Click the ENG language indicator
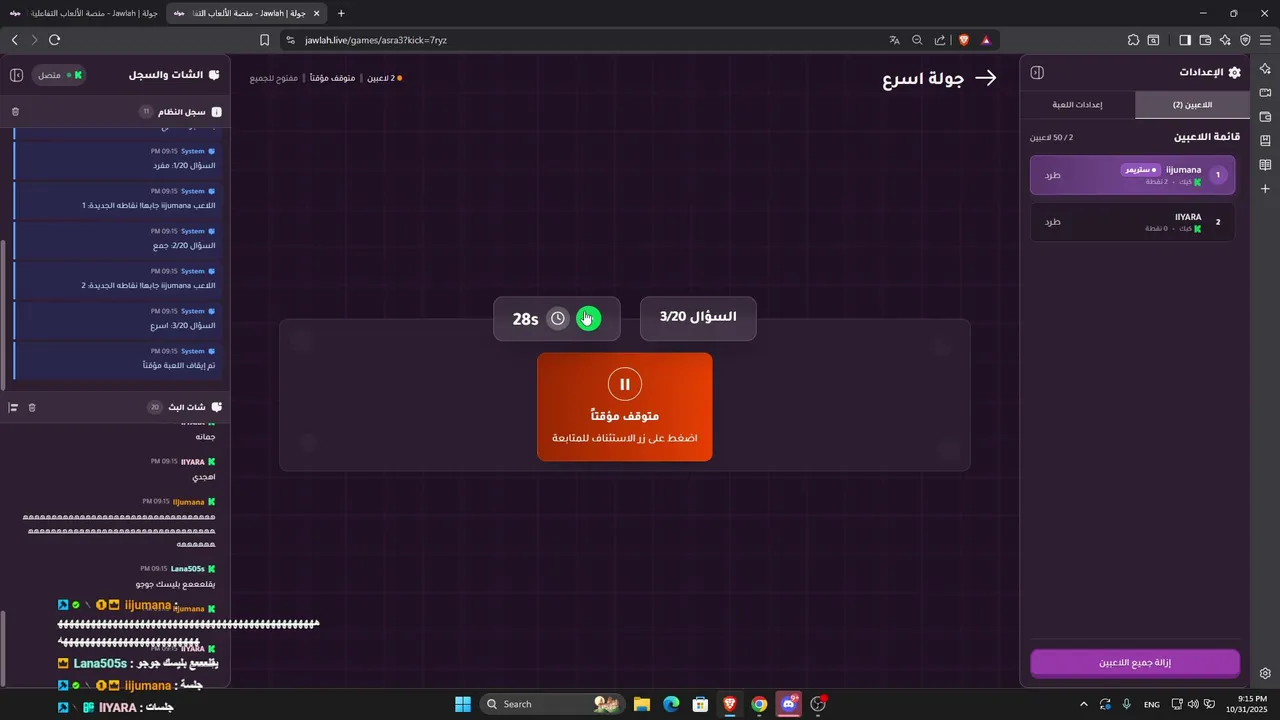1280x720 pixels. (x=1152, y=705)
